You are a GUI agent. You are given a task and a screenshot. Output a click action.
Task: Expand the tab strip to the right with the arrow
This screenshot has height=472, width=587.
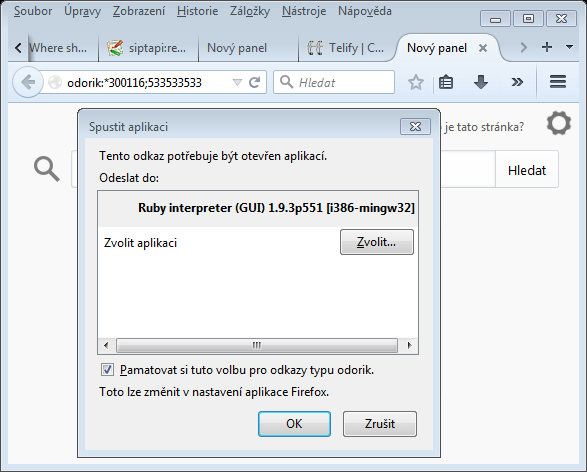pos(523,47)
